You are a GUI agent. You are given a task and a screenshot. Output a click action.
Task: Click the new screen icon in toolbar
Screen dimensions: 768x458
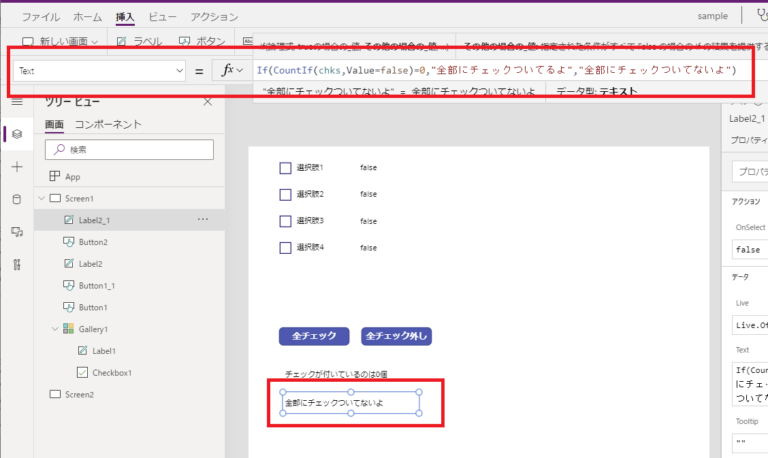tap(28, 42)
